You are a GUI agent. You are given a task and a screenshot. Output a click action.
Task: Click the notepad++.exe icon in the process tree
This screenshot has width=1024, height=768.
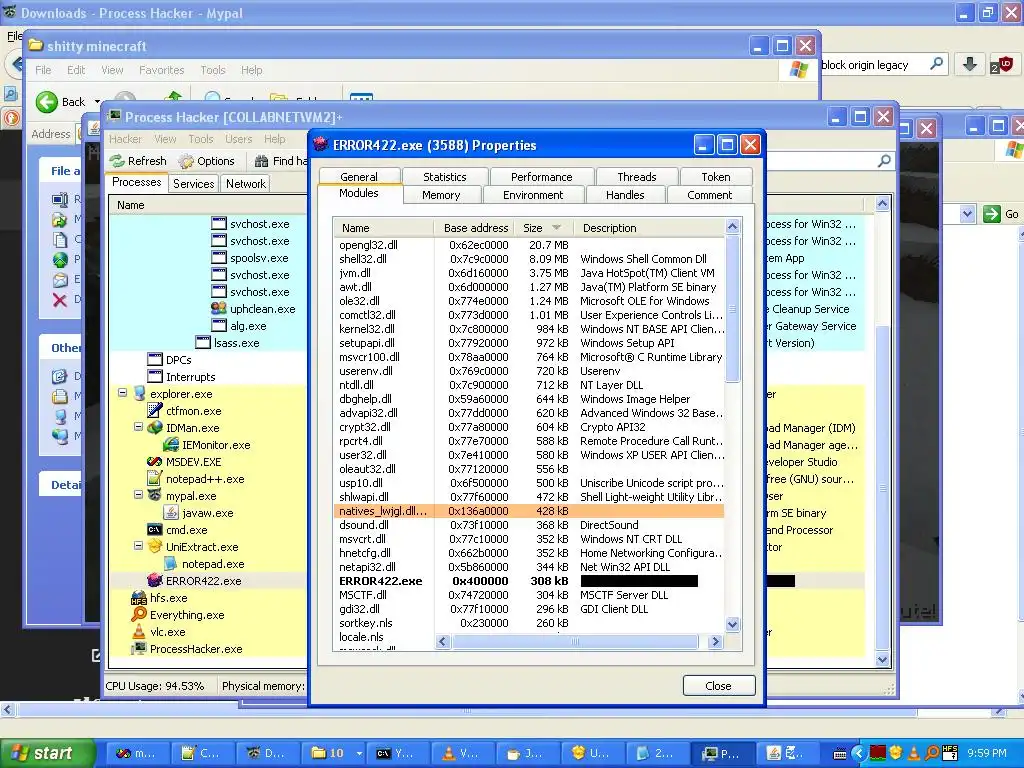155,479
